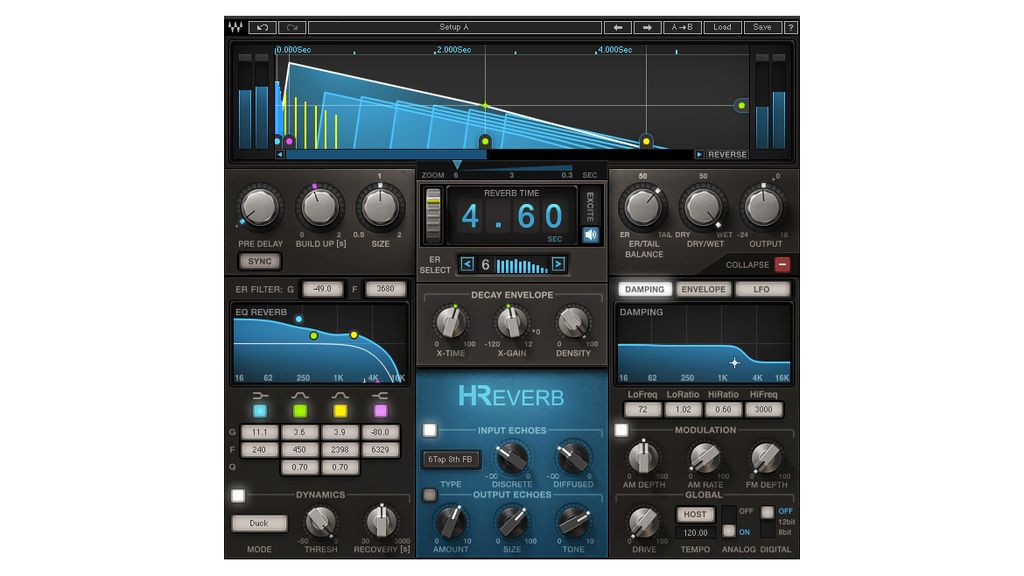Enable the Modulation section toggle
Screen dimensions: 1024x576
point(619,429)
